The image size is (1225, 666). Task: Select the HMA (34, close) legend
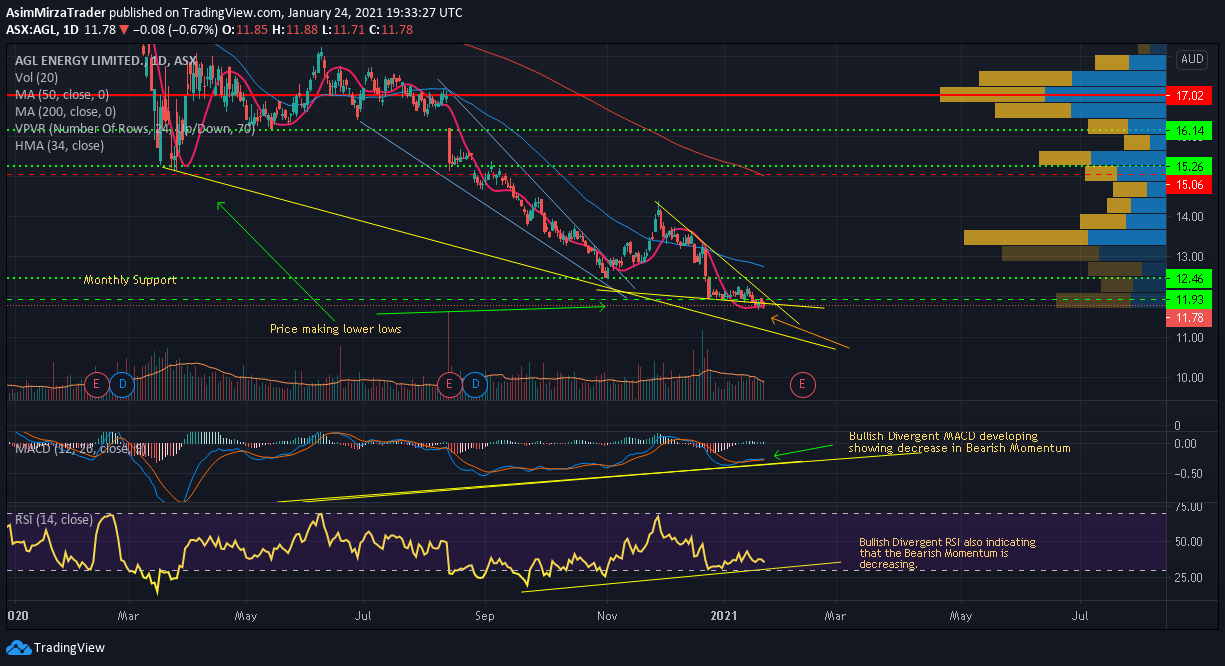60,145
